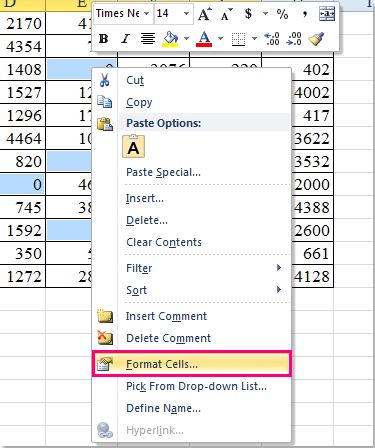Viewport: 375px width, 448px height.
Task: Apply Percent Style formatting
Action: (x=282, y=14)
